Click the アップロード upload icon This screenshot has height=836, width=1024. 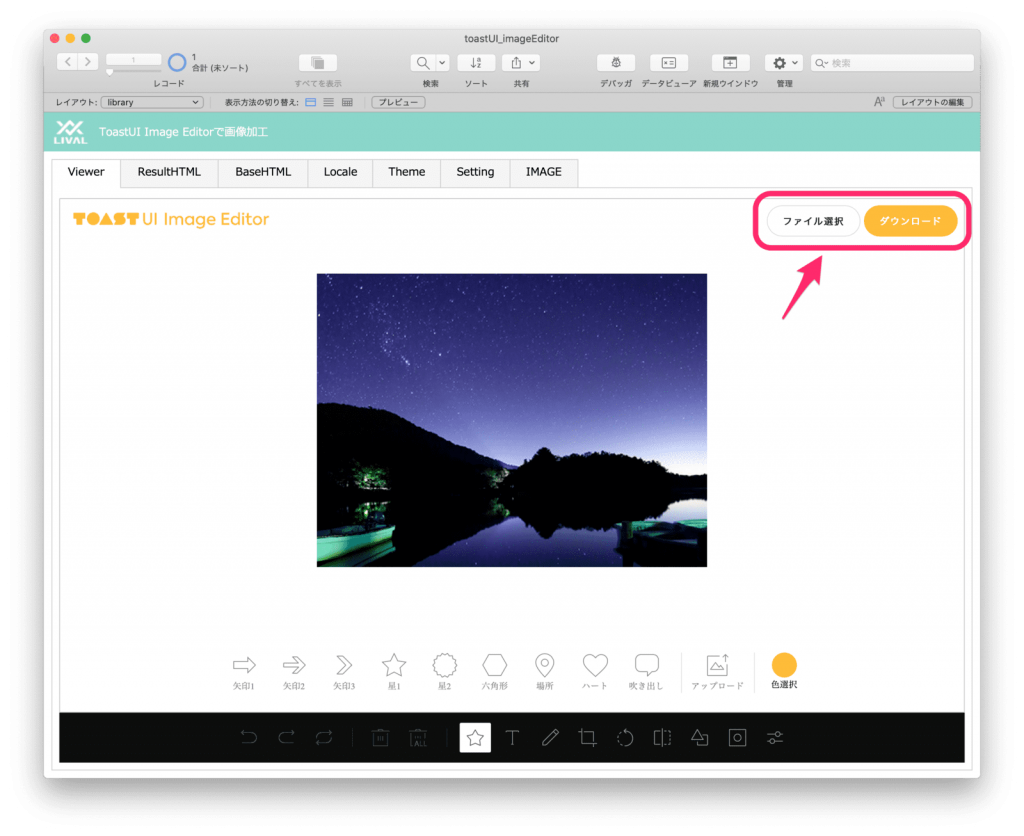point(717,663)
